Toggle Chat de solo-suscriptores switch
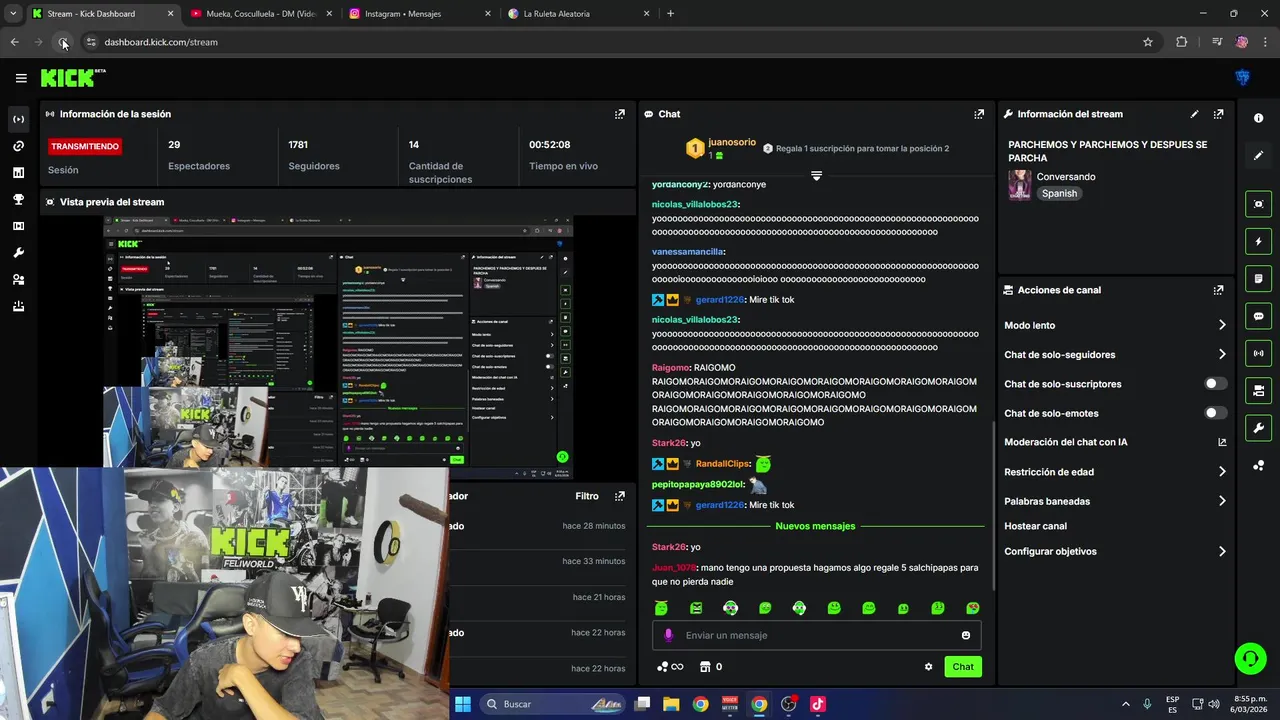This screenshot has width=1280, height=720. (1215, 384)
